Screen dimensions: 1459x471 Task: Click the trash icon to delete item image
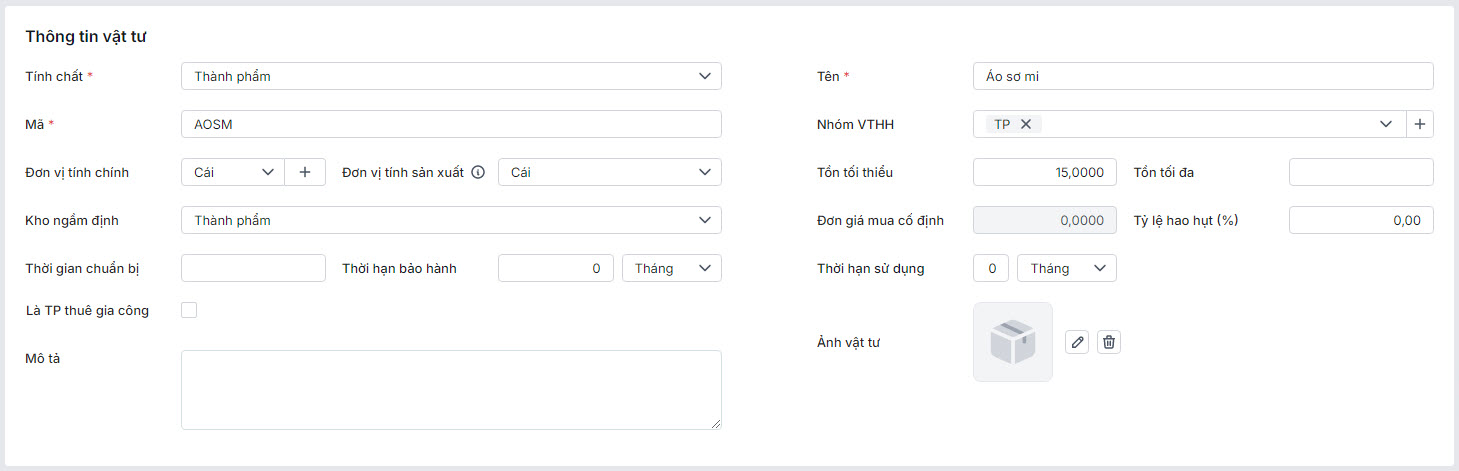pos(1109,342)
